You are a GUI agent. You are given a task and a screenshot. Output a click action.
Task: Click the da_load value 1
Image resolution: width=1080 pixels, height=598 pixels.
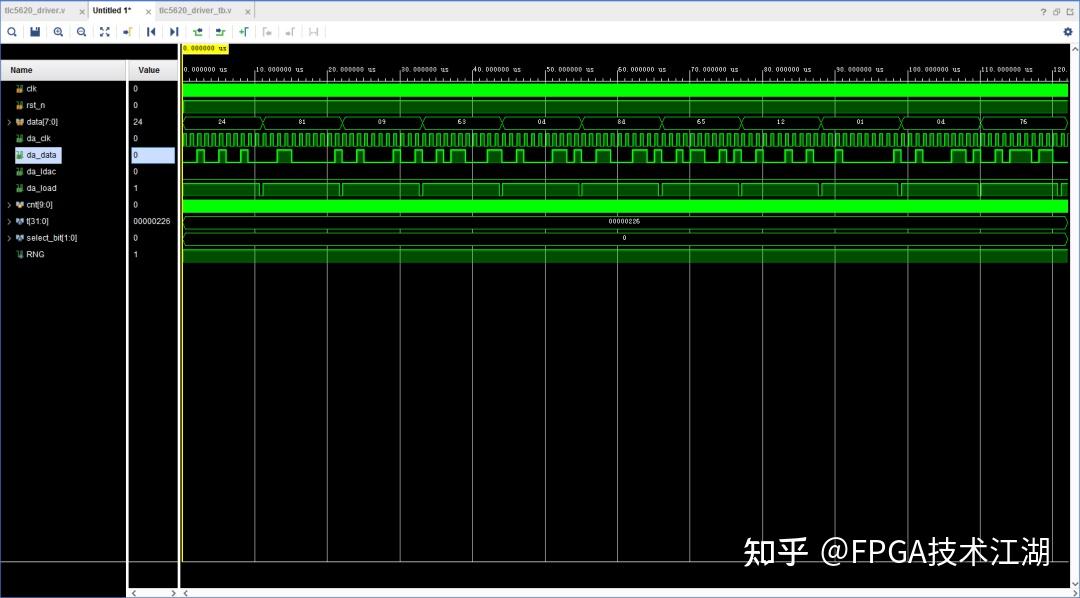136,188
